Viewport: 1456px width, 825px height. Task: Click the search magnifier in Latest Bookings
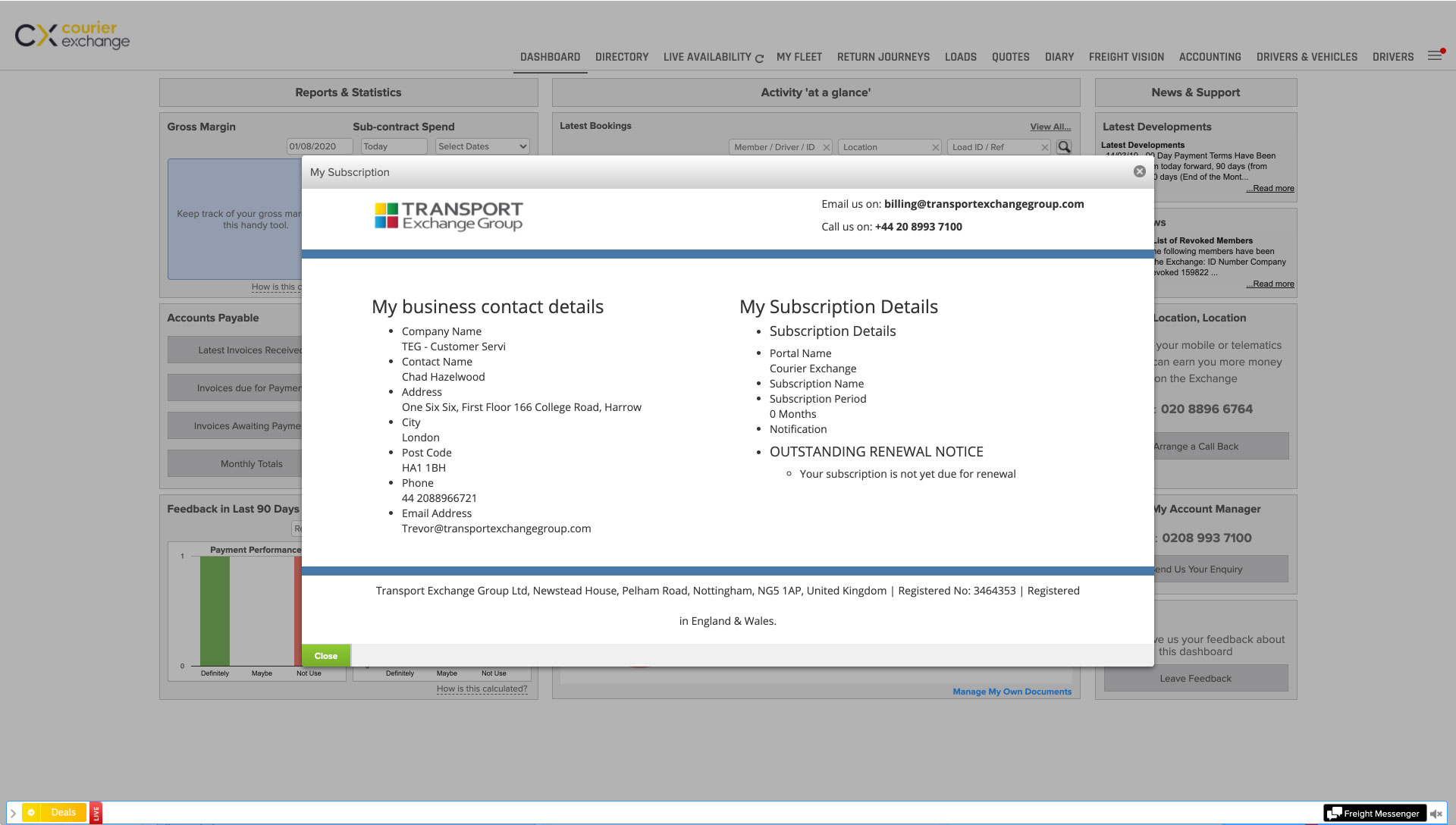[1064, 147]
